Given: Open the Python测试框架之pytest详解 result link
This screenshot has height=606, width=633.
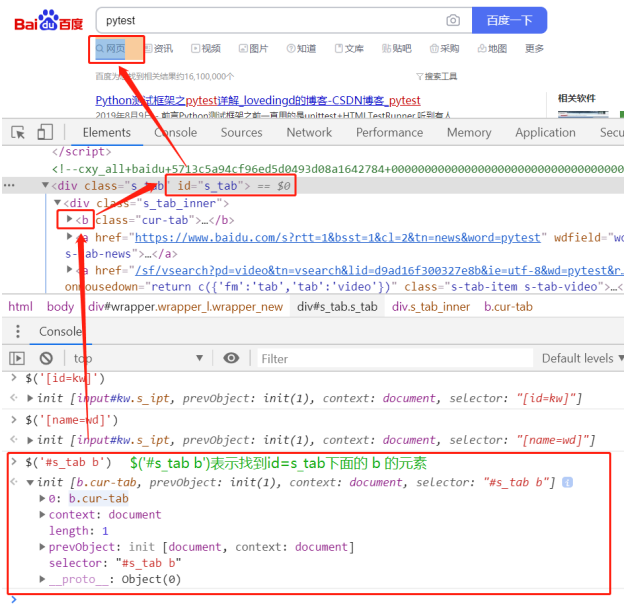Looking at the screenshot, I should pyautogui.click(x=258, y=100).
